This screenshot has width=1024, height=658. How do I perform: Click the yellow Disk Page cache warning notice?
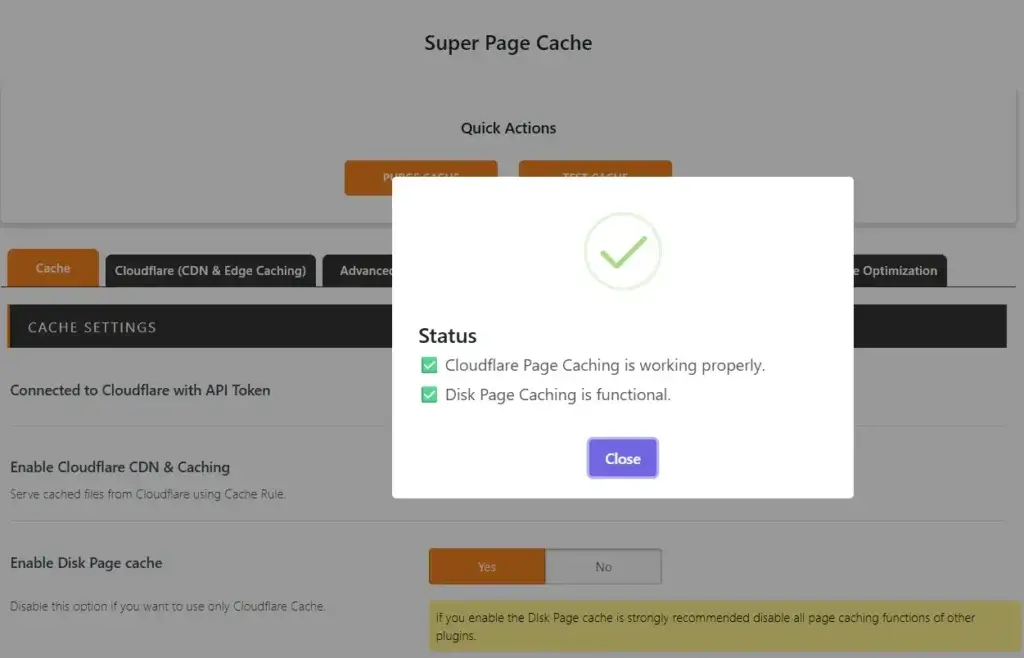pyautogui.click(x=725, y=626)
